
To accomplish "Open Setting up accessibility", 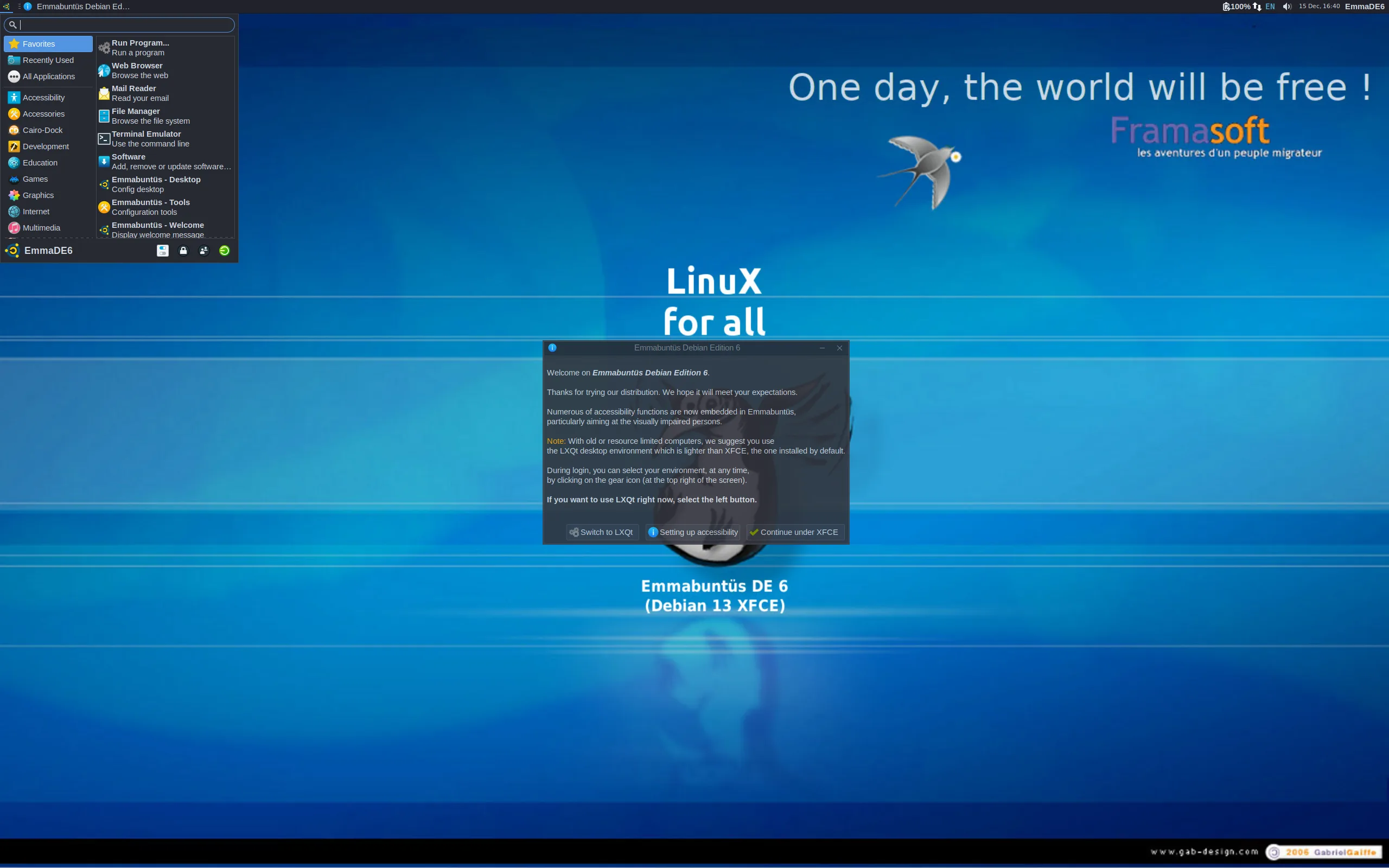I will [x=692, y=532].
